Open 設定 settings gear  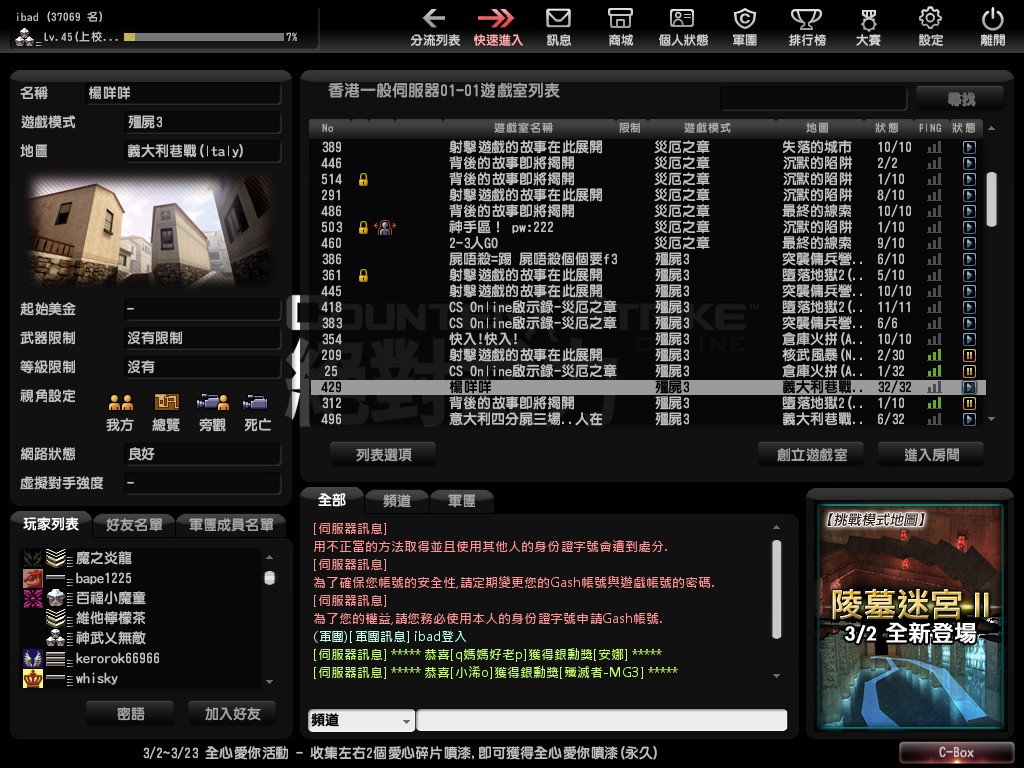pos(931,27)
